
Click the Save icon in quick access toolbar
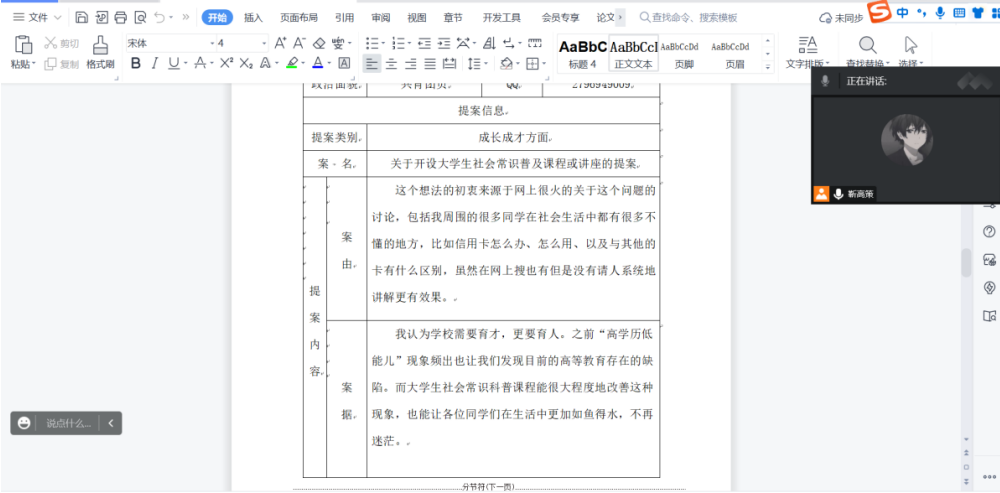(x=82, y=17)
